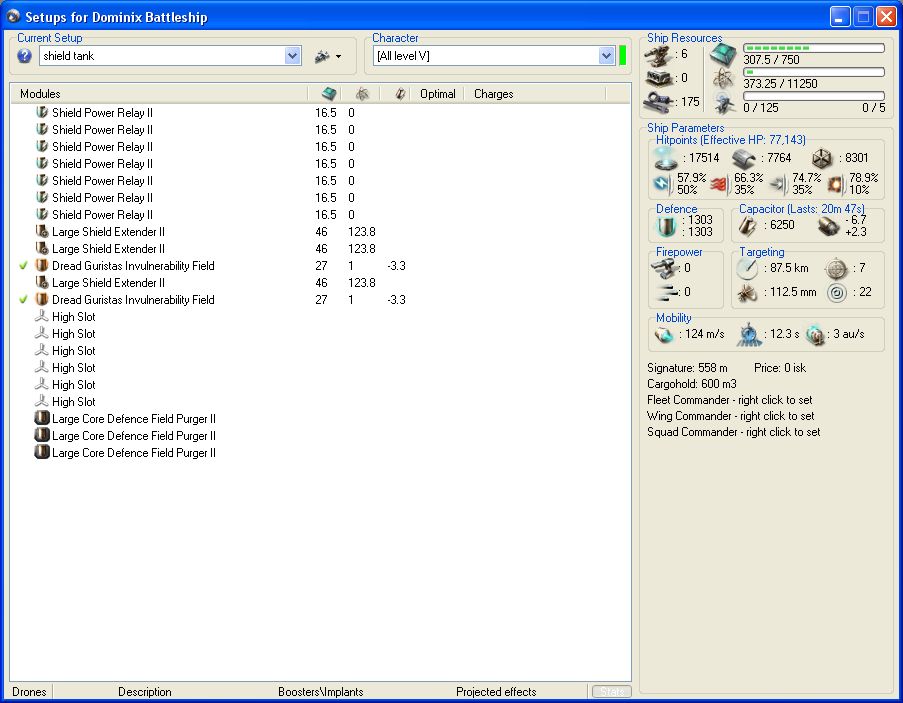Open the ship setup actions icon menu
The width and height of the screenshot is (903, 703).
tap(327, 56)
